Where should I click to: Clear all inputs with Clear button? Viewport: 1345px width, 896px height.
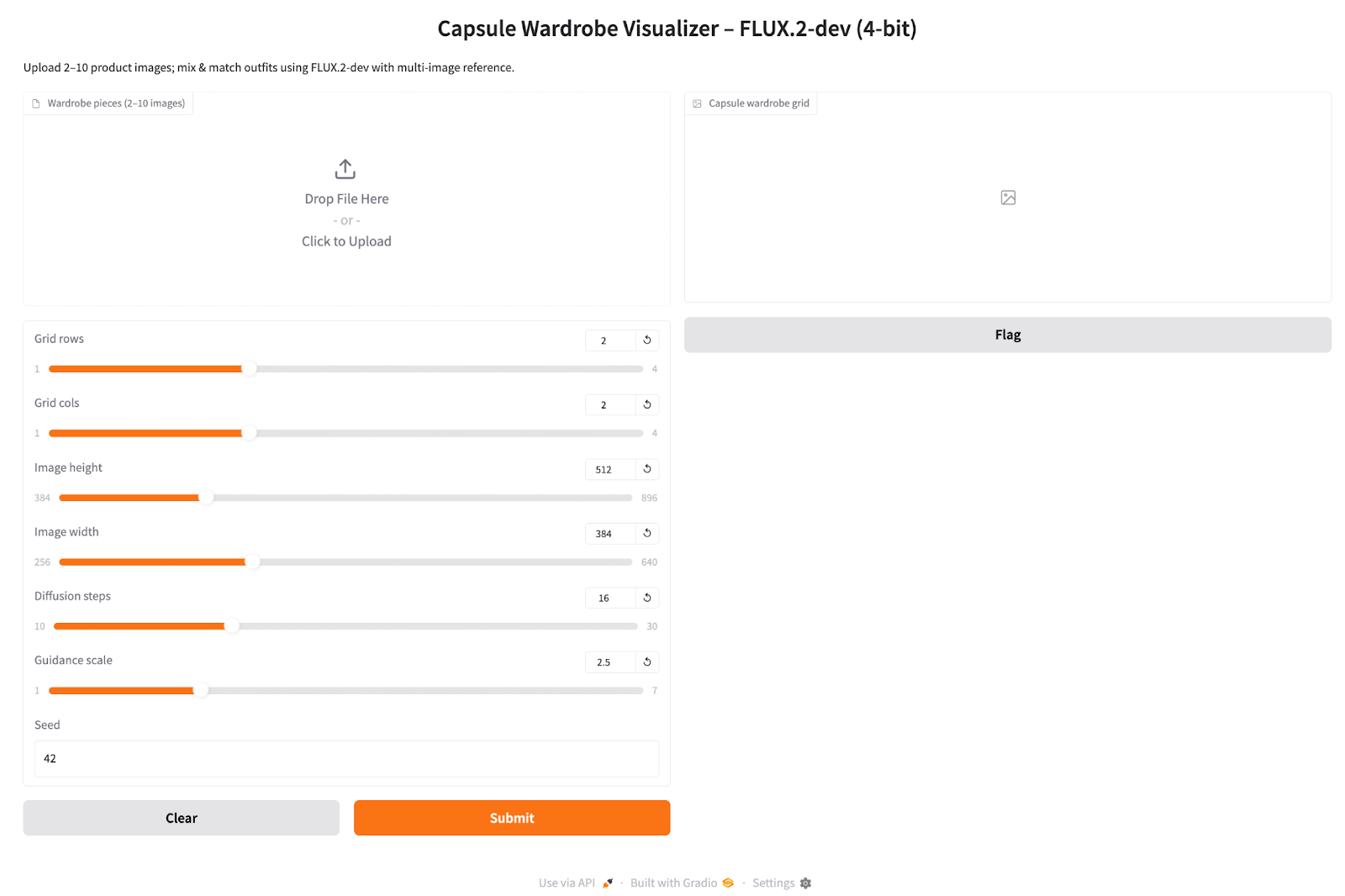(181, 818)
